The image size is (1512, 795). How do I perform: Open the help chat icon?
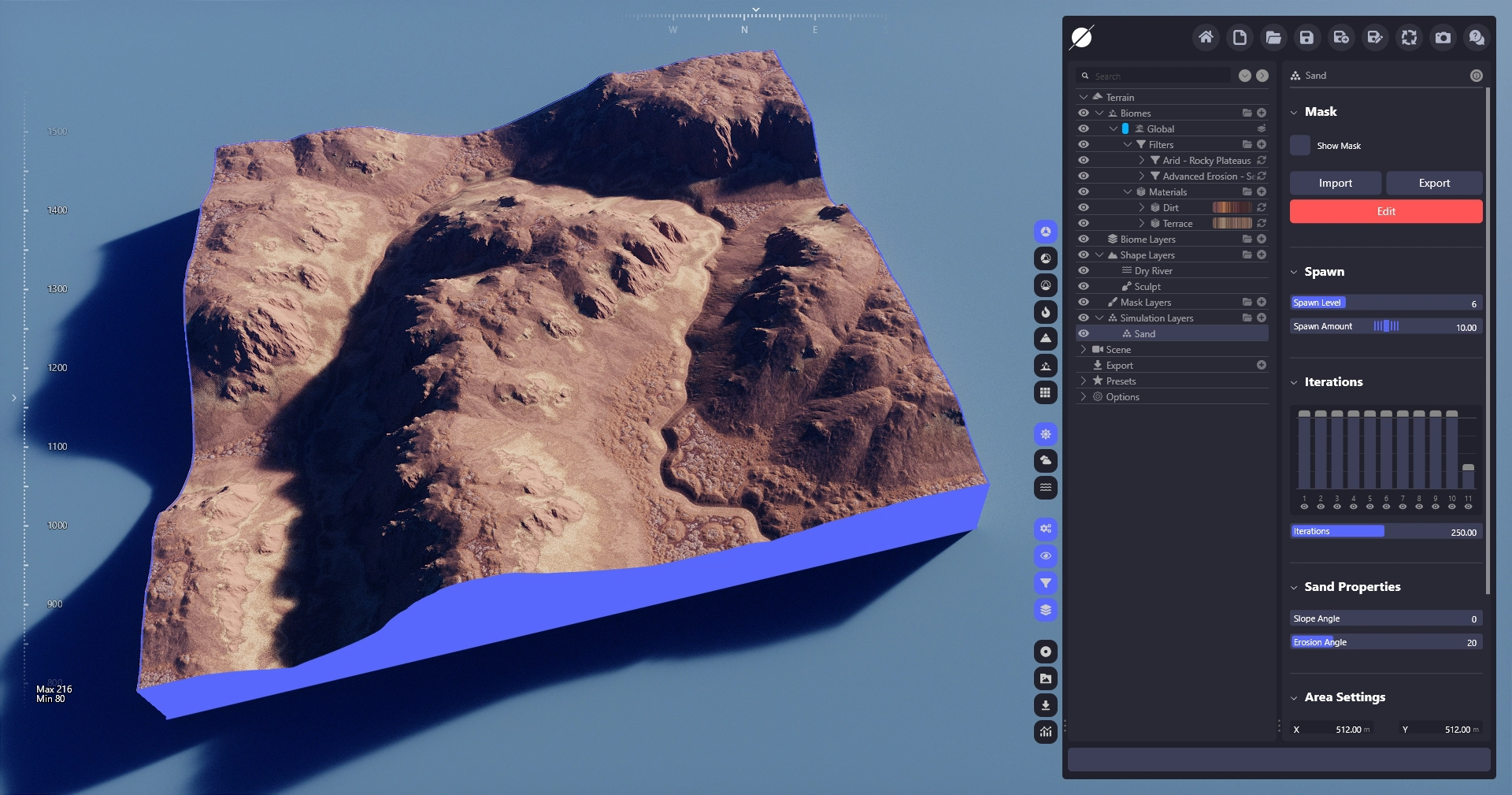tap(1477, 37)
